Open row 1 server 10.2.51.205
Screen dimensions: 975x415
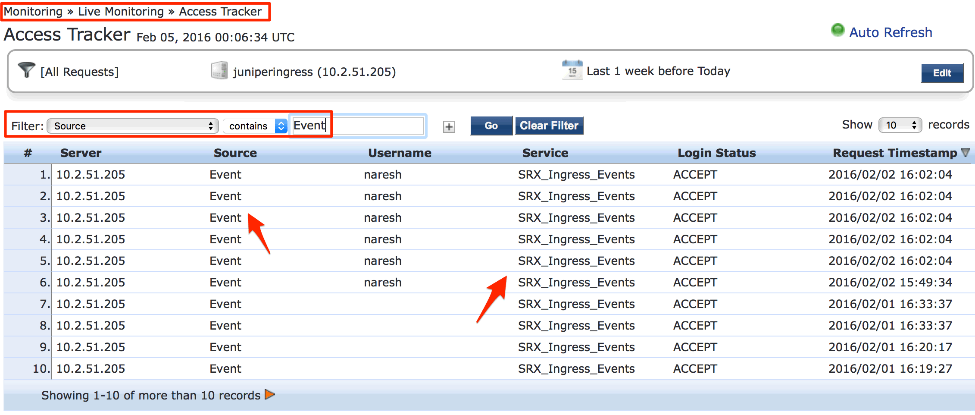91,175
